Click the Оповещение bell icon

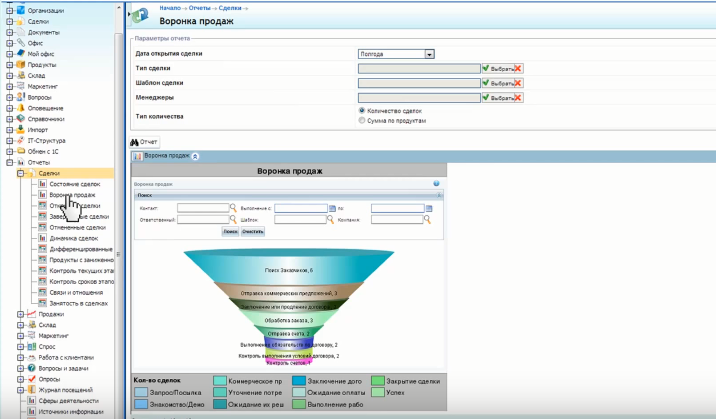pos(21,108)
